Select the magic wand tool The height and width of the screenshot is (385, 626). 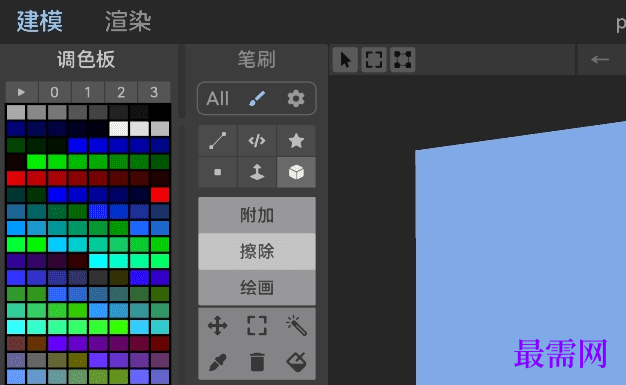[x=296, y=326]
